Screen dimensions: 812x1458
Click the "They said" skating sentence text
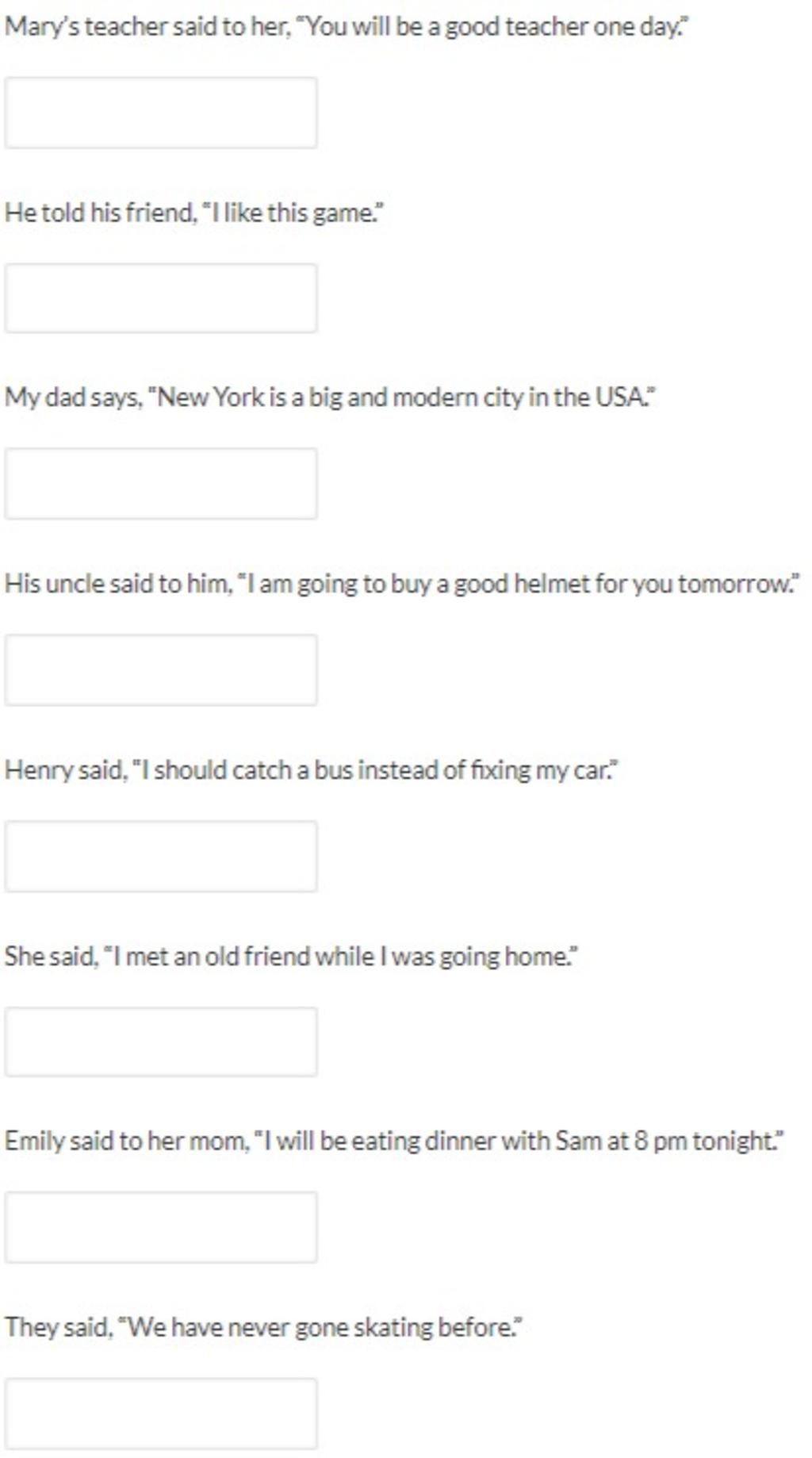coord(264,1328)
